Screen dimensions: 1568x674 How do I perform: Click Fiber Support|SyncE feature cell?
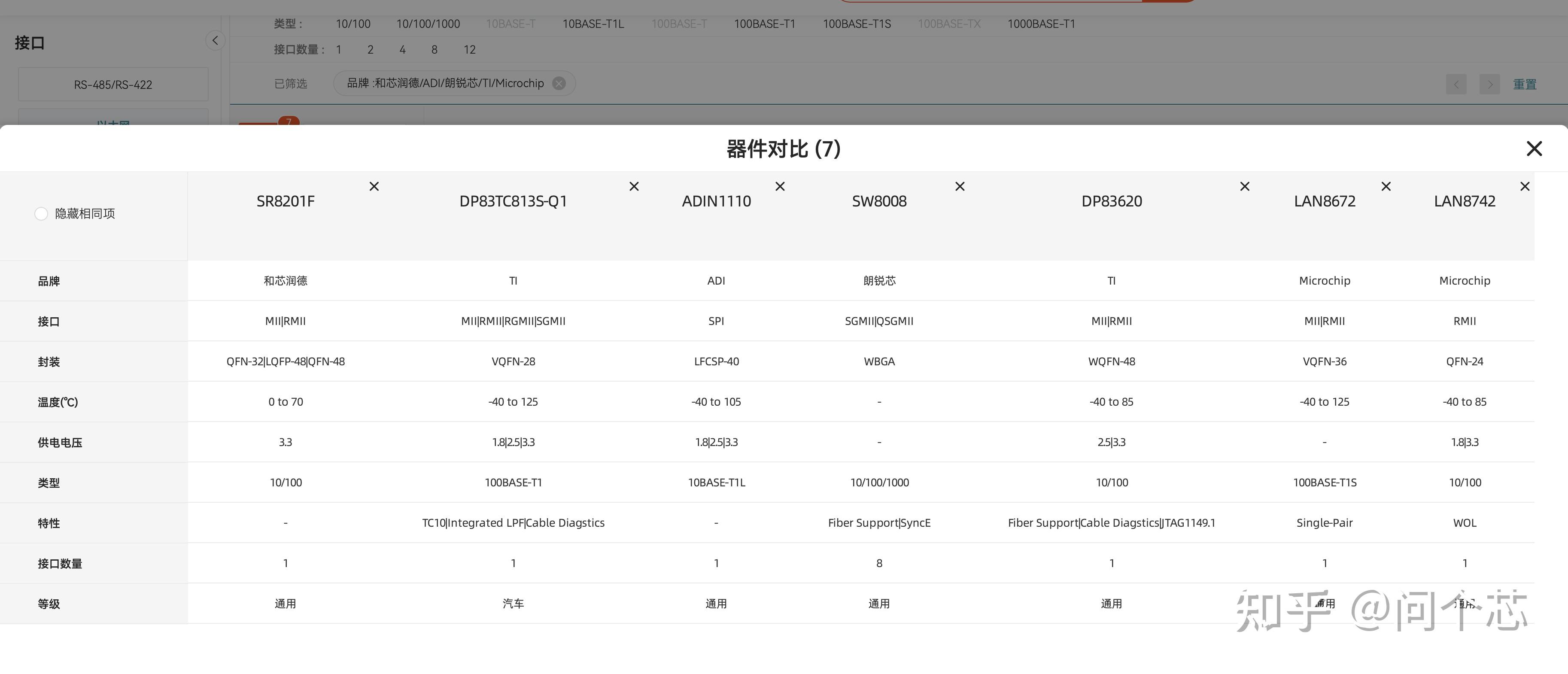point(879,523)
